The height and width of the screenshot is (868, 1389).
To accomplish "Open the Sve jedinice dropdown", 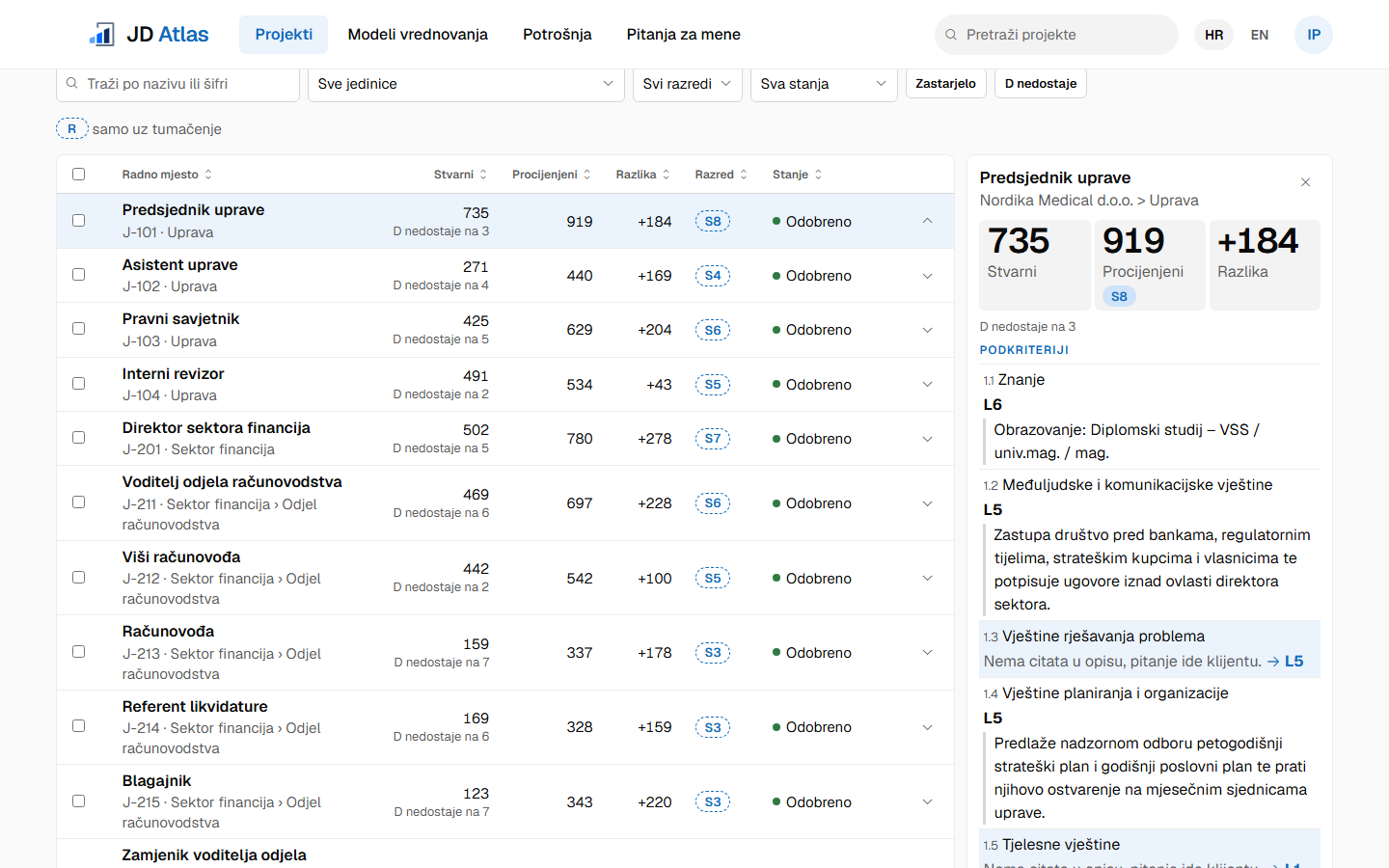I will coord(466,84).
